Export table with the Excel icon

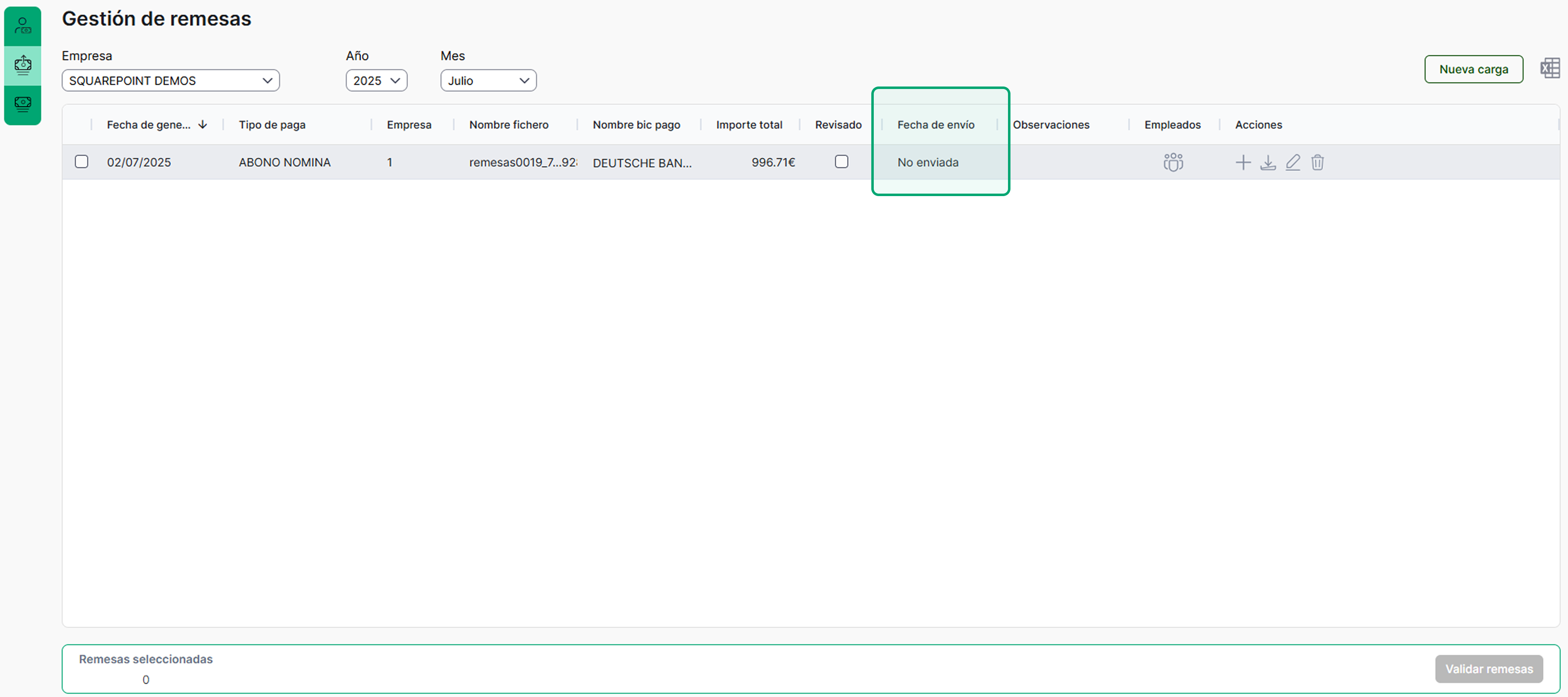[1550, 68]
